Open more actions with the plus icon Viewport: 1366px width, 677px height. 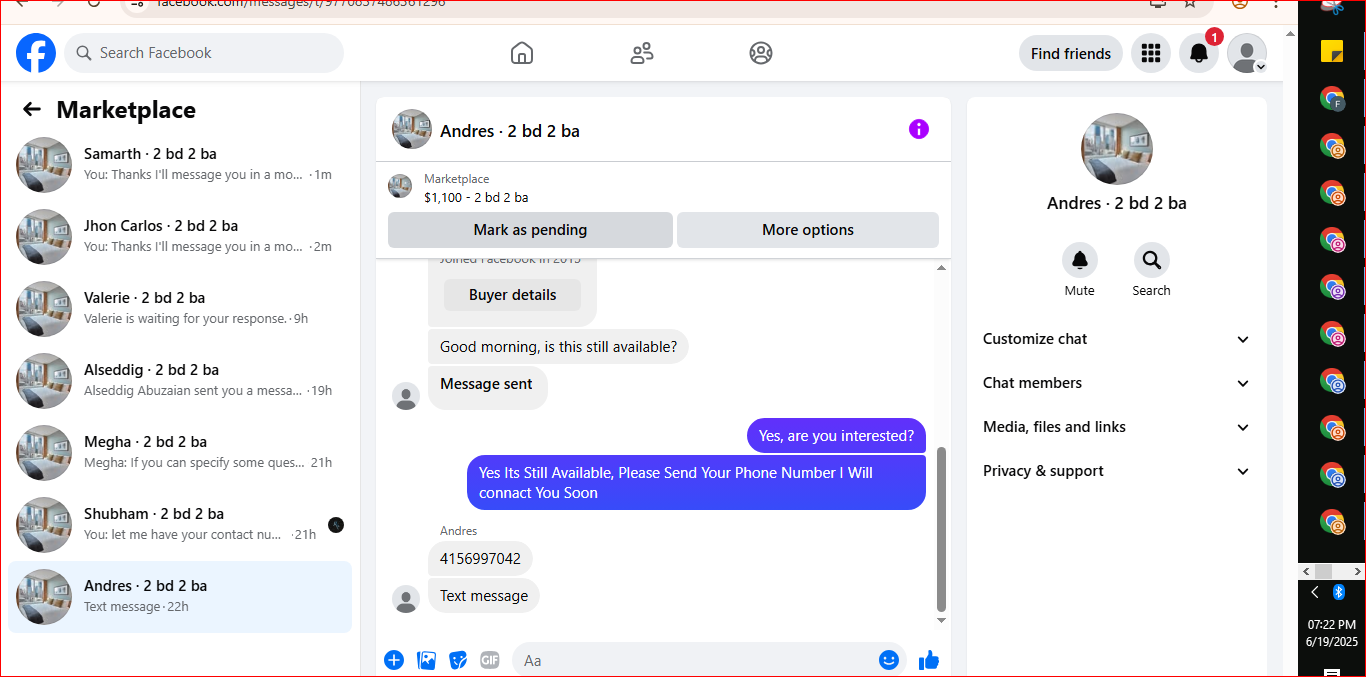coord(394,660)
